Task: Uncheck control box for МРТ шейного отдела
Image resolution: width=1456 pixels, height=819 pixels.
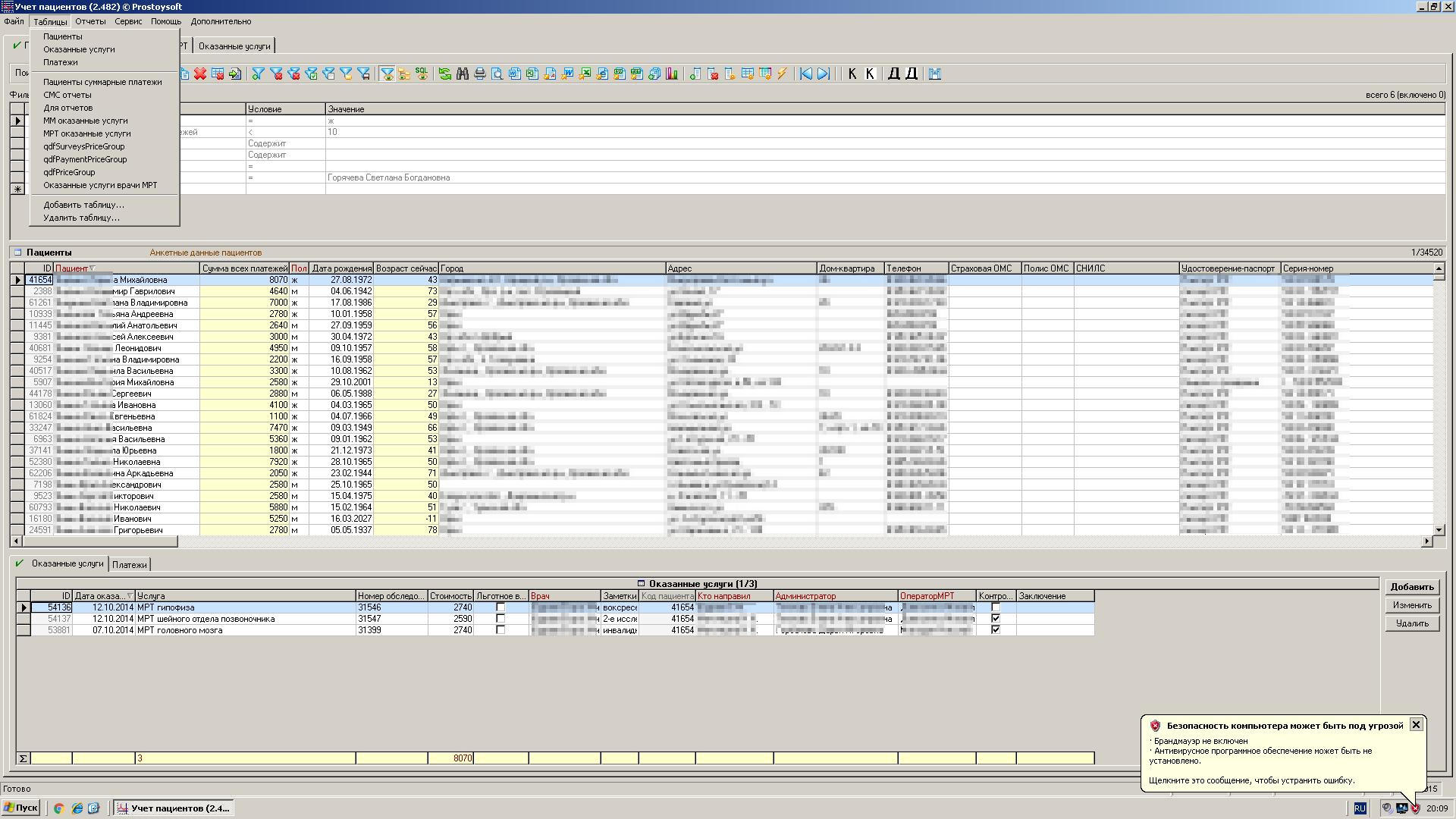Action: click(x=996, y=619)
